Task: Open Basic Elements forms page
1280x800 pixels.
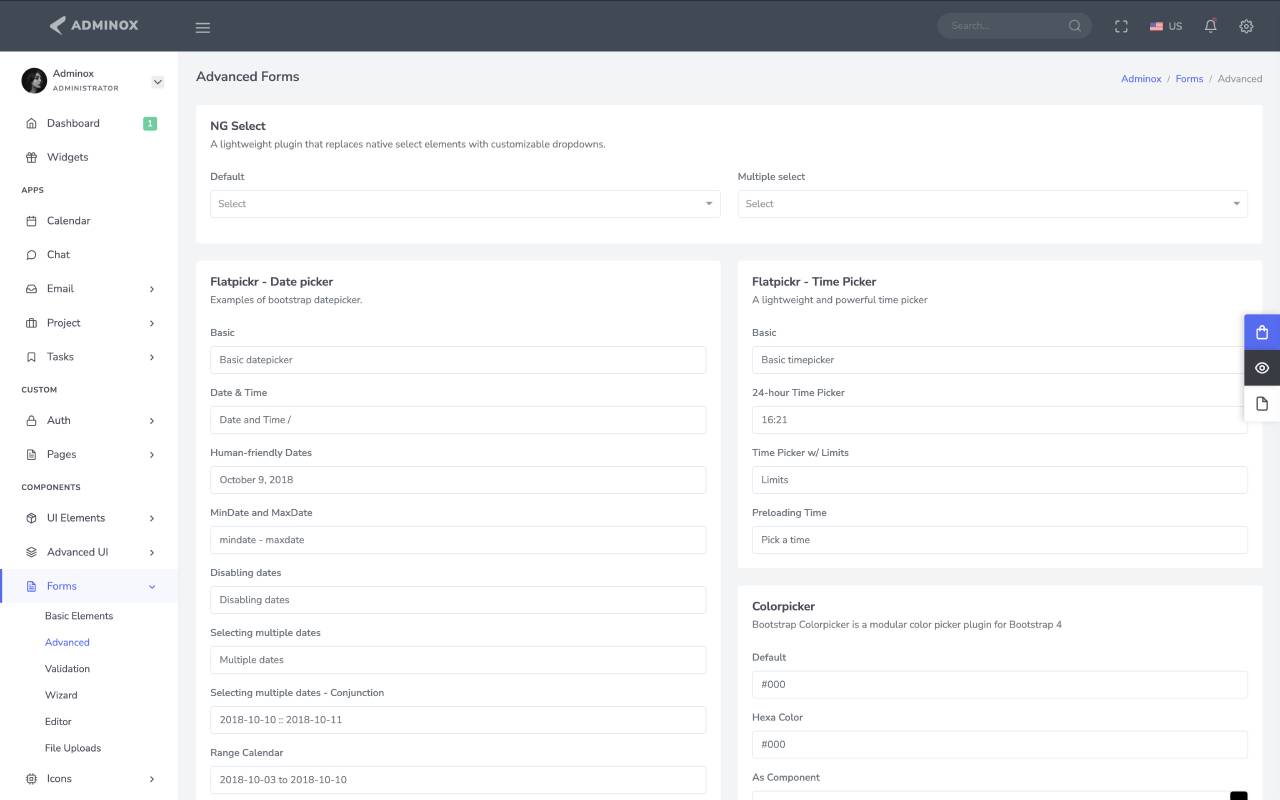Action: click(79, 616)
